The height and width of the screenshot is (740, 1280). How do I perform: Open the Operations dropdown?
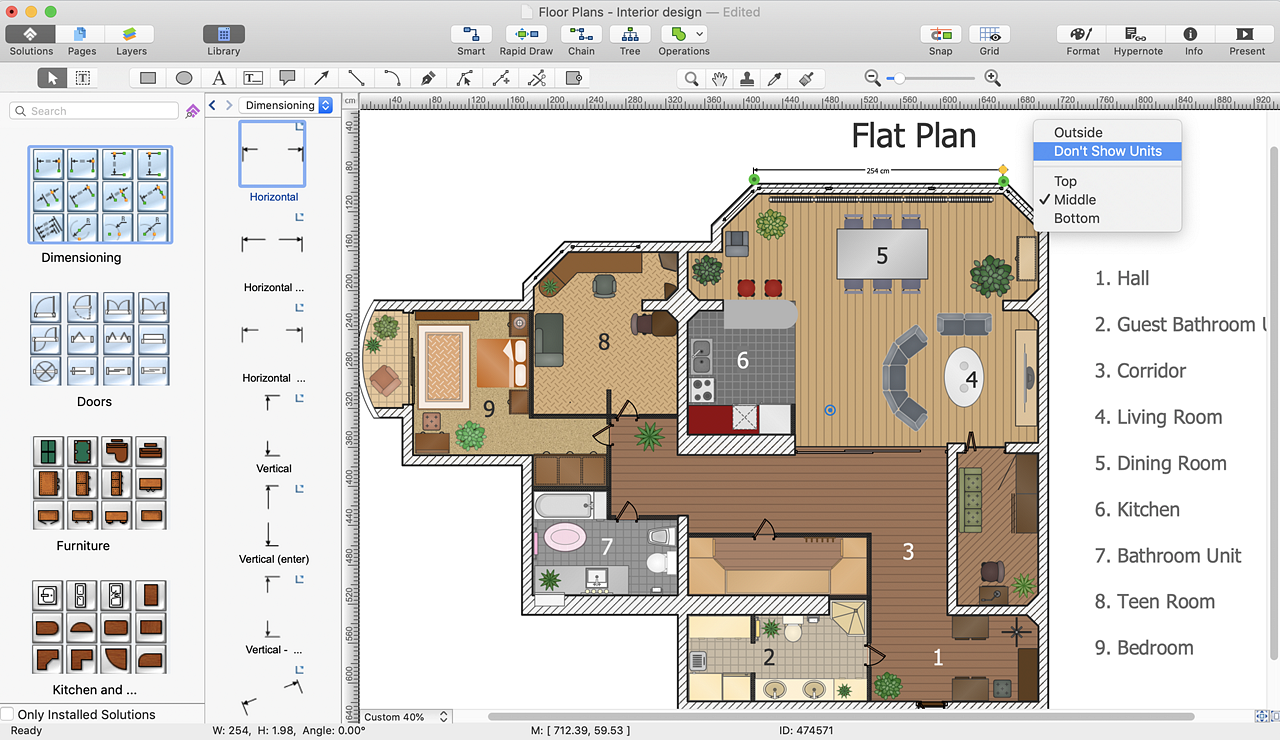684,40
